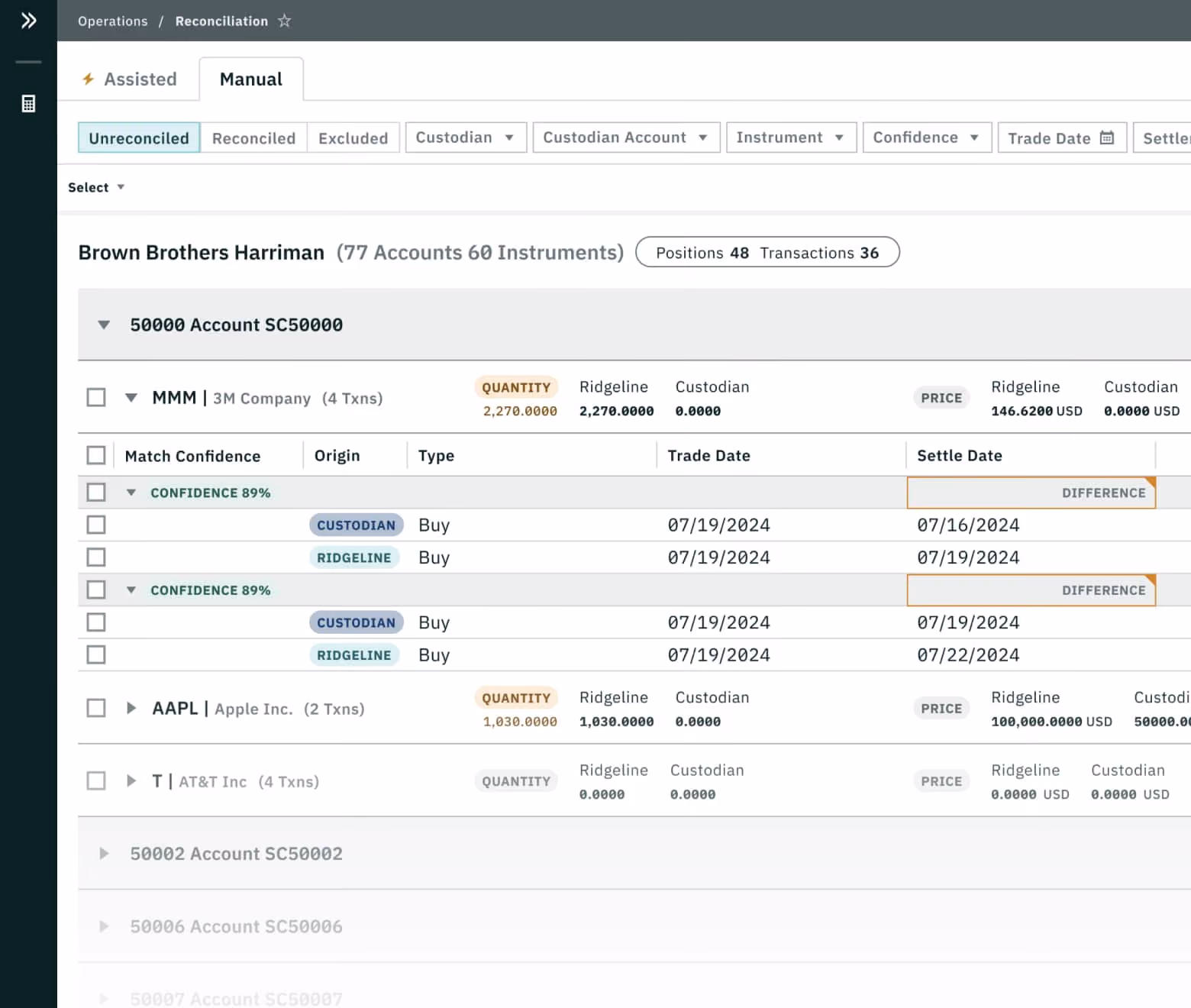Open the Custodian Account dropdown
Image resolution: width=1191 pixels, height=1008 pixels.
(x=626, y=137)
